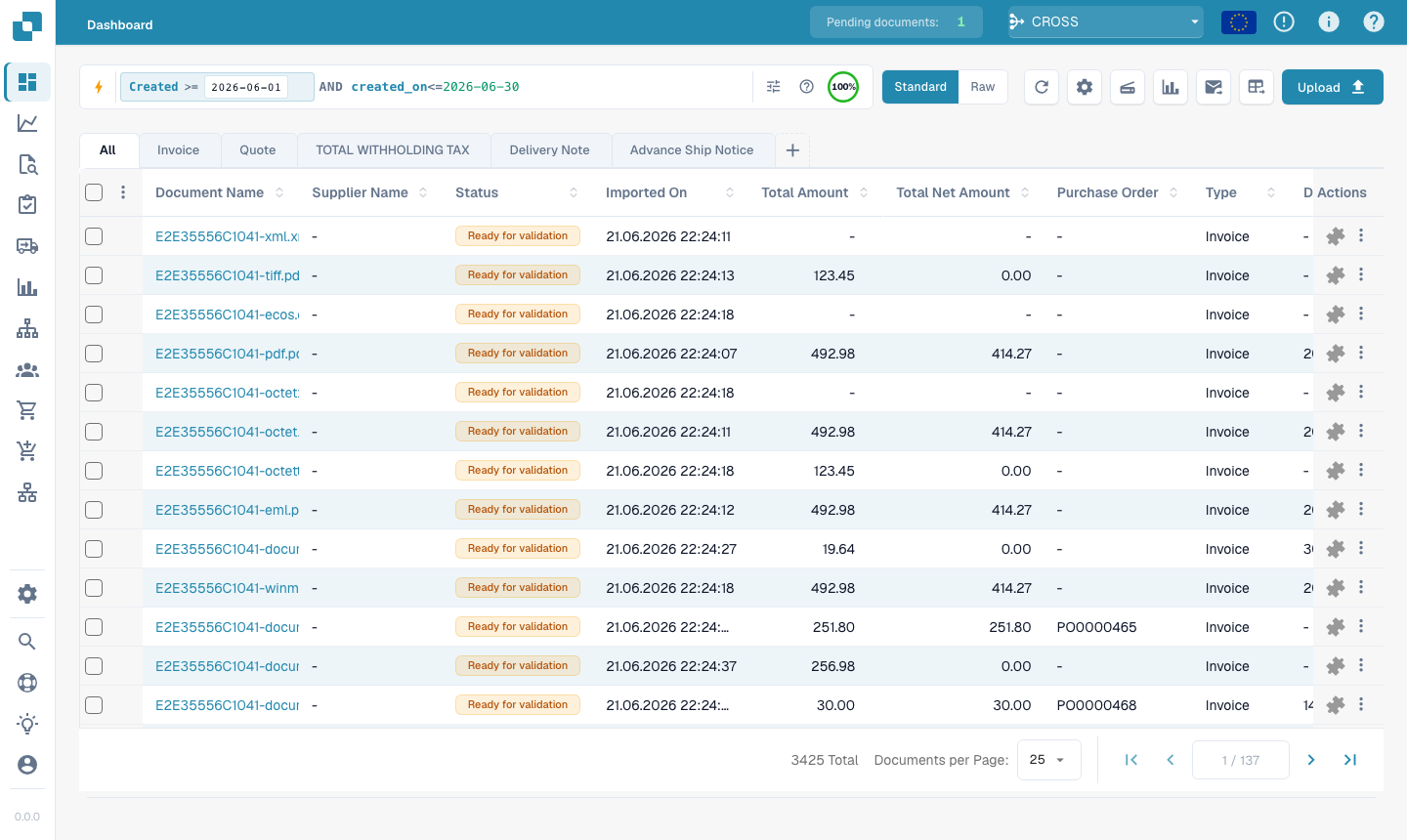Open toolbar settings gear next to refresh

pyautogui.click(x=1085, y=87)
